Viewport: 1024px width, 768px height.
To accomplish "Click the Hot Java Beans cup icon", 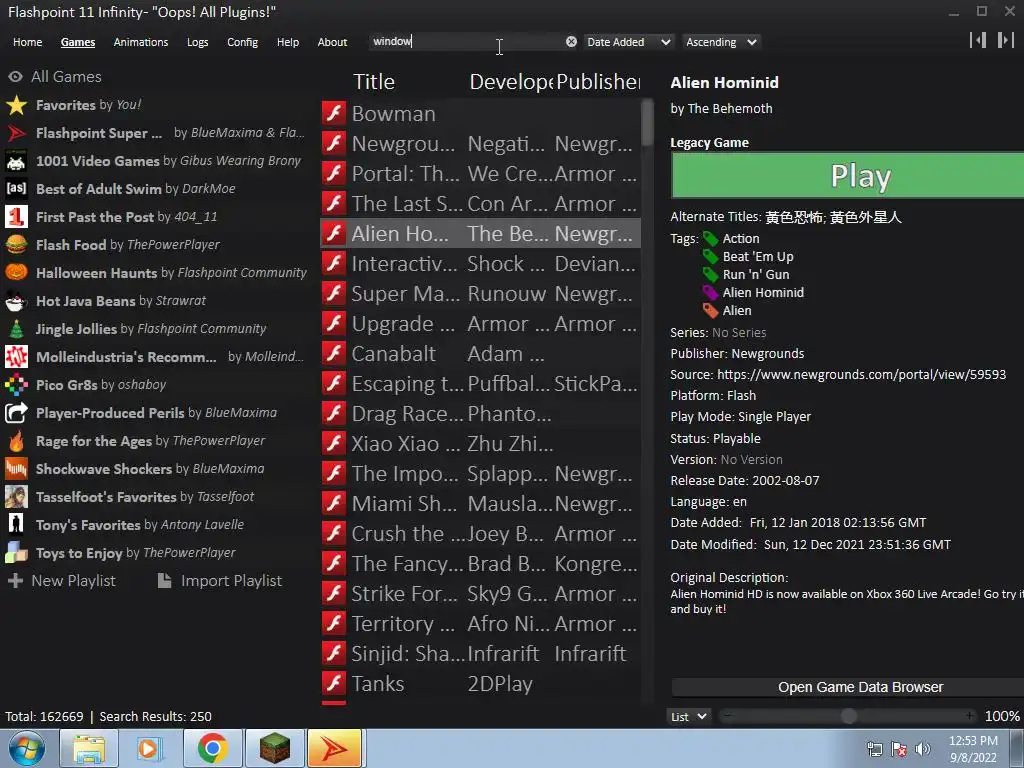I will point(16,301).
